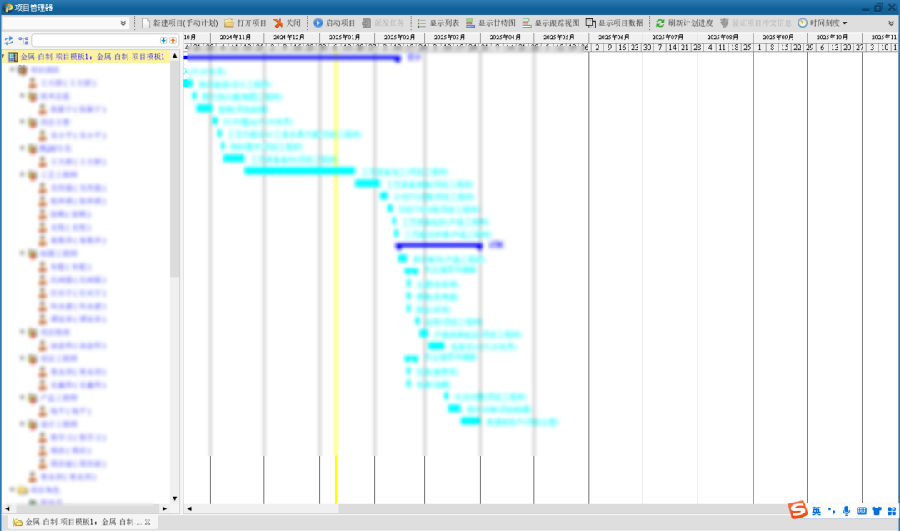Open the 显示跟踪视图 tracking view

pyautogui.click(x=550, y=23)
